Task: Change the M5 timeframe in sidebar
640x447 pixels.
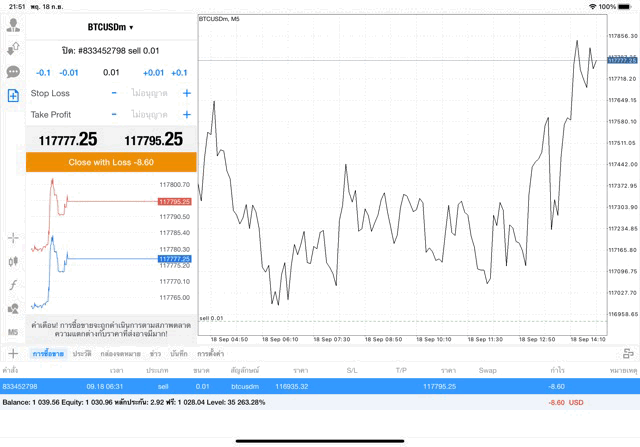Action: [14, 331]
